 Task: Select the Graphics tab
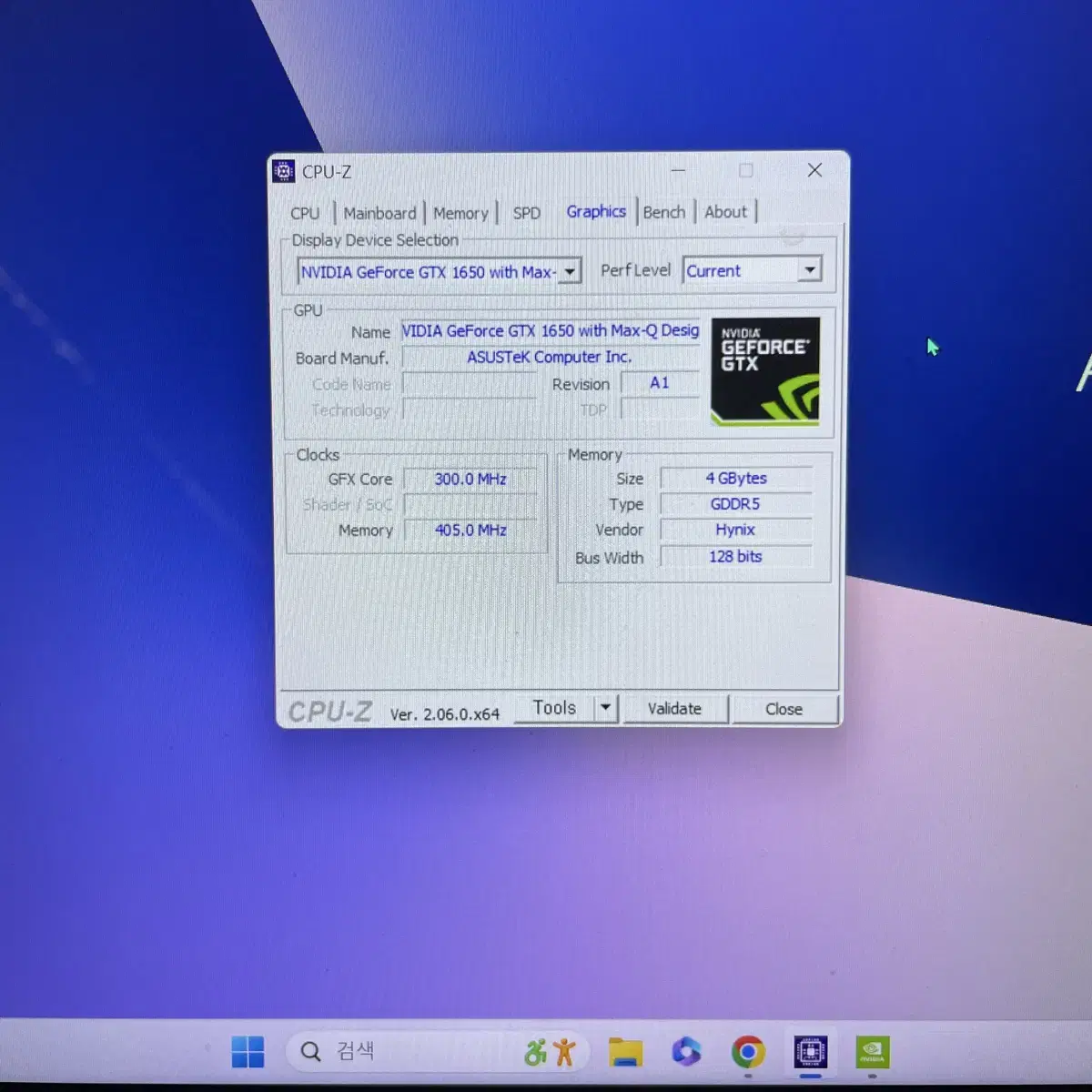point(596,211)
